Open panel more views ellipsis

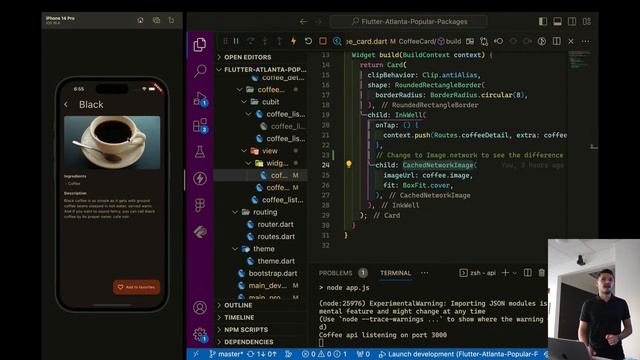tap(425, 273)
